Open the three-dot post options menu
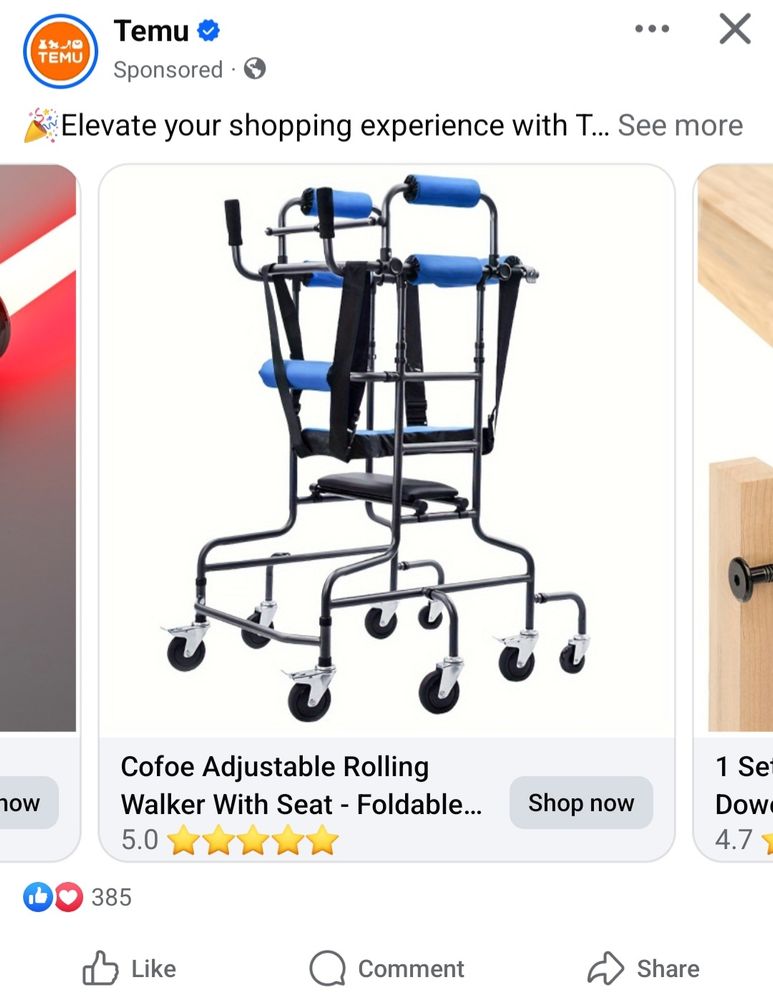Image resolution: width=773 pixels, height=1000 pixels. tap(652, 29)
